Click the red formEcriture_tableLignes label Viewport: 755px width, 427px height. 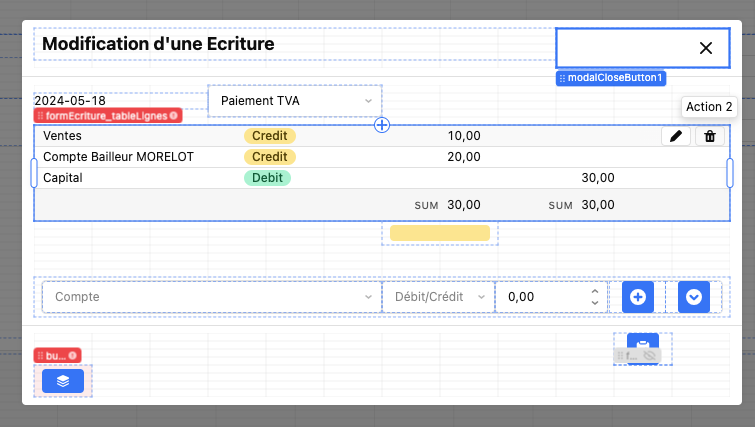click(107, 116)
